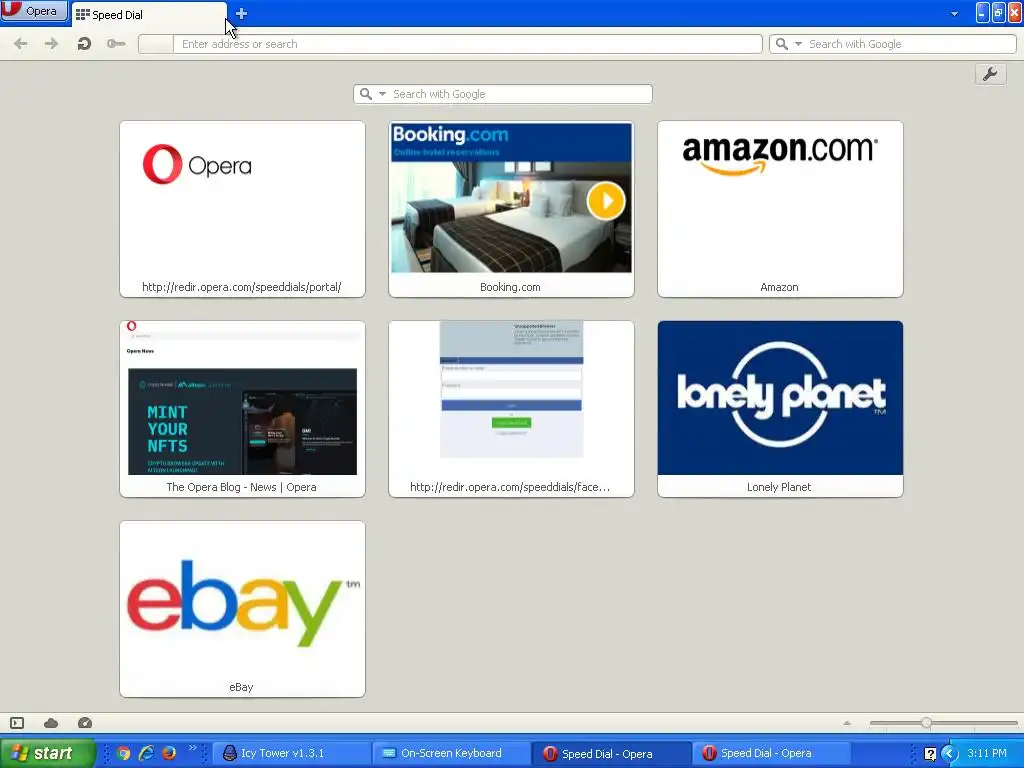
Task: Click the Opera Turbo gauge icon
Action: click(x=85, y=723)
